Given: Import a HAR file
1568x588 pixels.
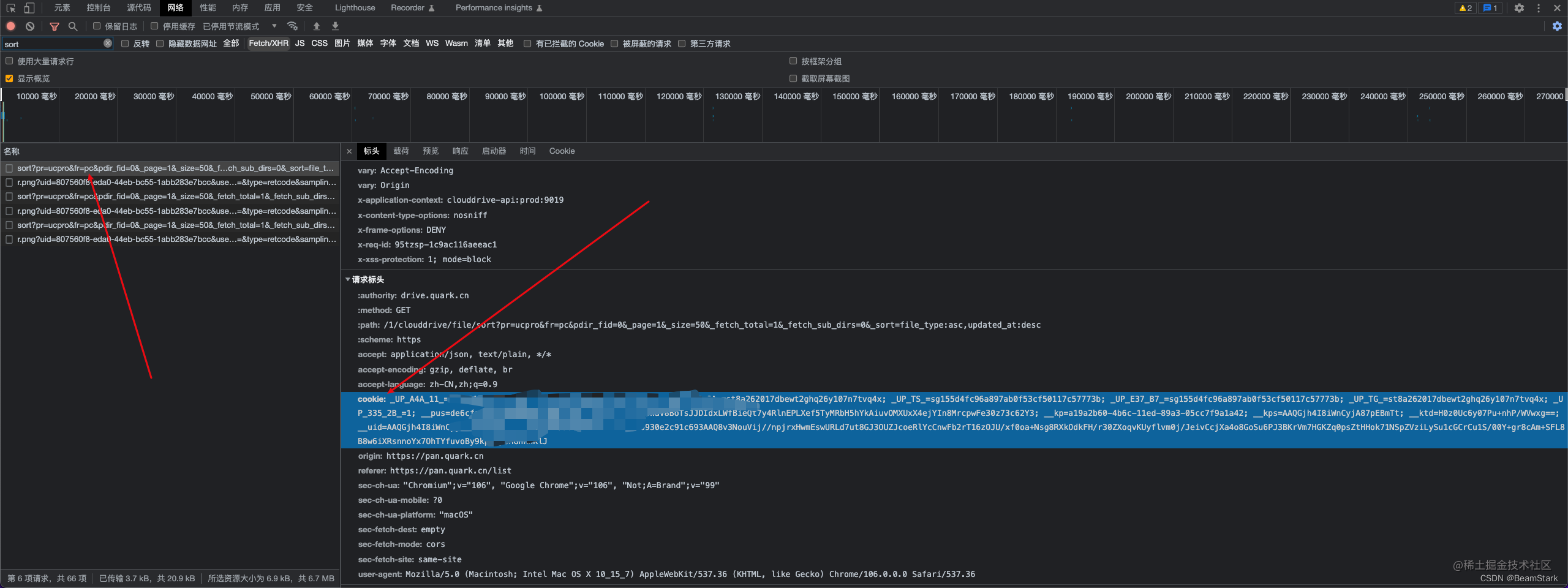Looking at the screenshot, I should tap(317, 26).
